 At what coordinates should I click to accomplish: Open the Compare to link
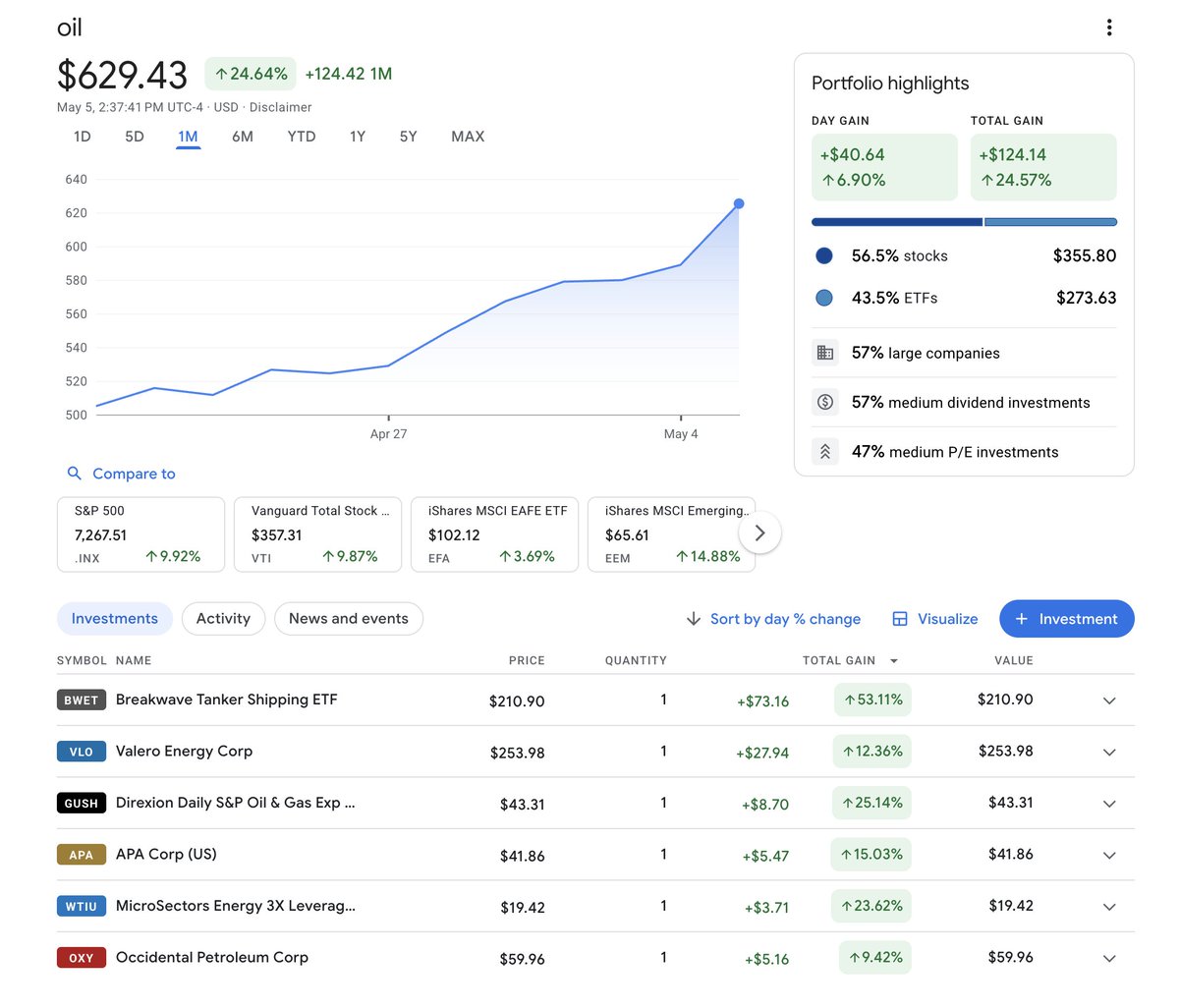134,474
